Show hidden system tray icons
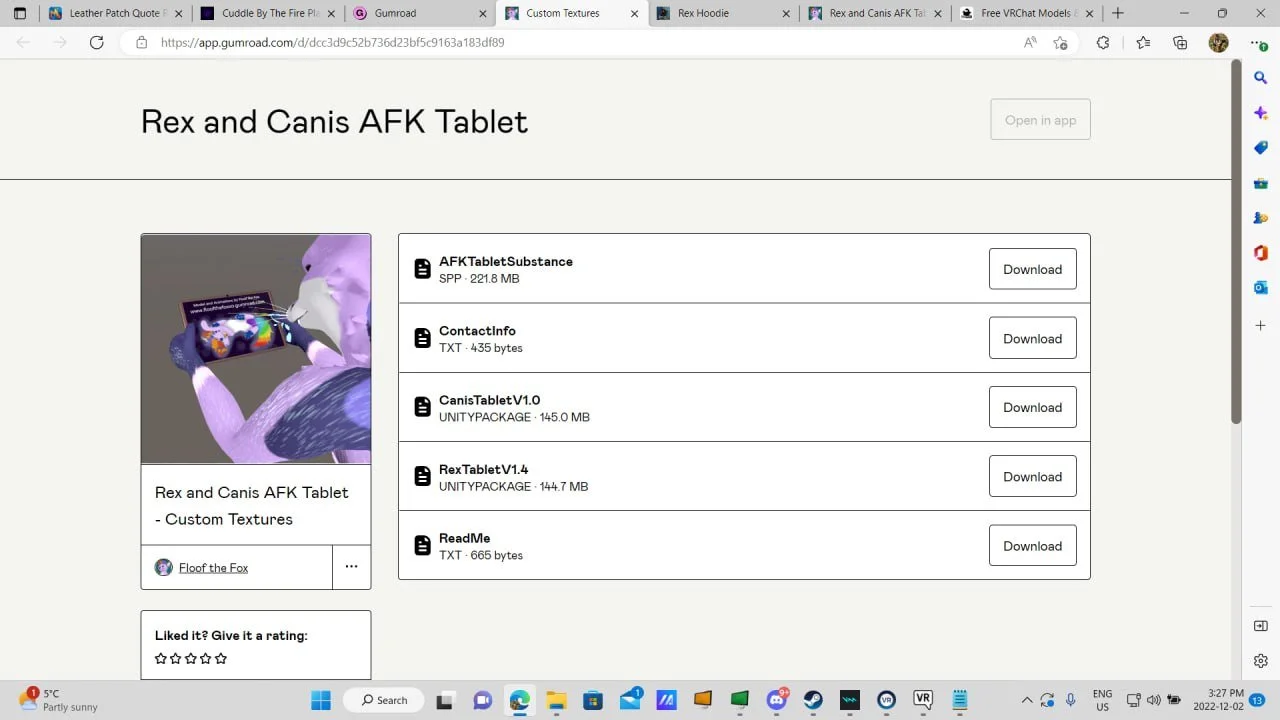 (1026, 700)
